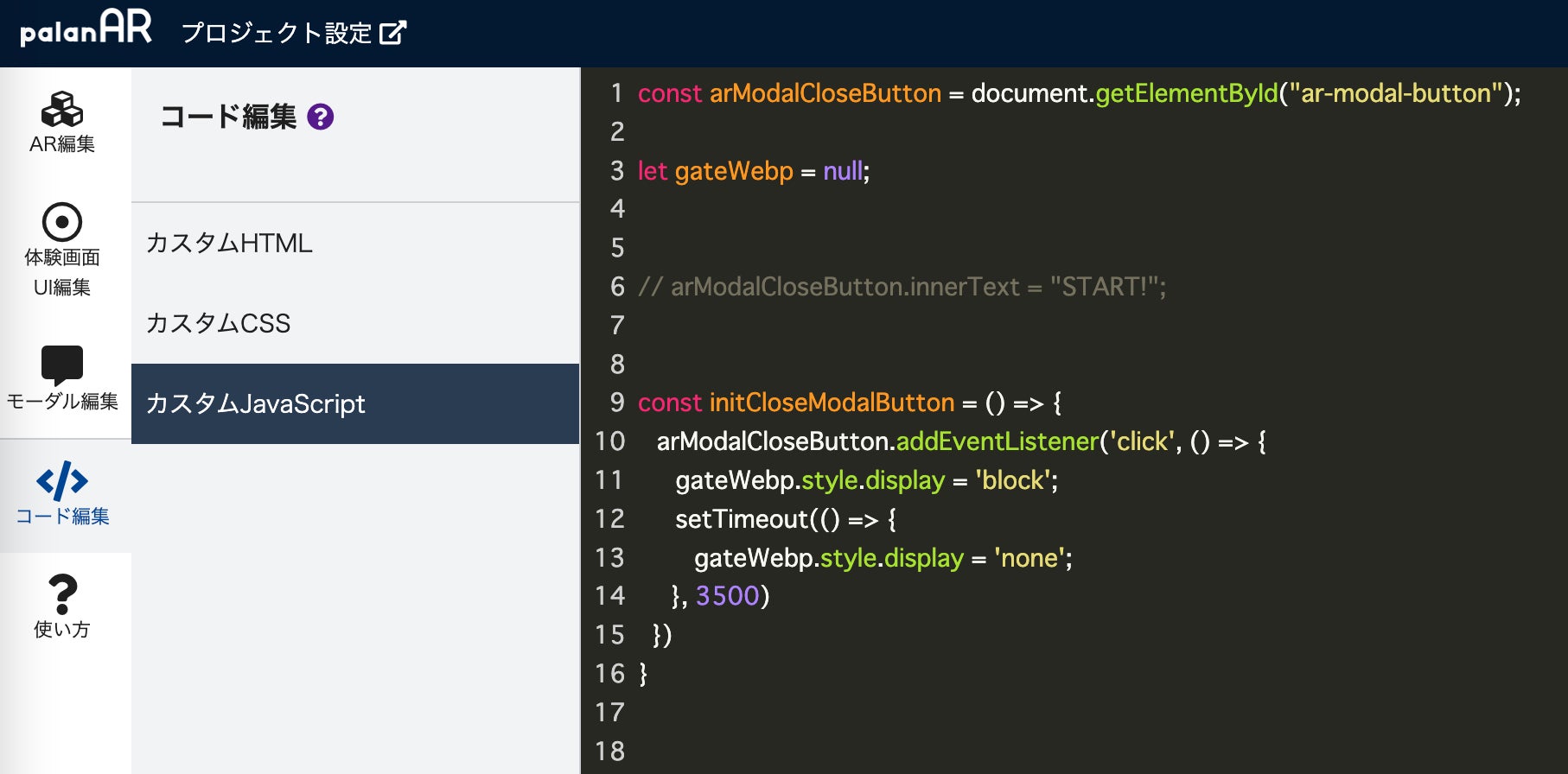Image resolution: width=1568 pixels, height=774 pixels.
Task: Open the AR編集 cubes icon
Action: point(62,111)
